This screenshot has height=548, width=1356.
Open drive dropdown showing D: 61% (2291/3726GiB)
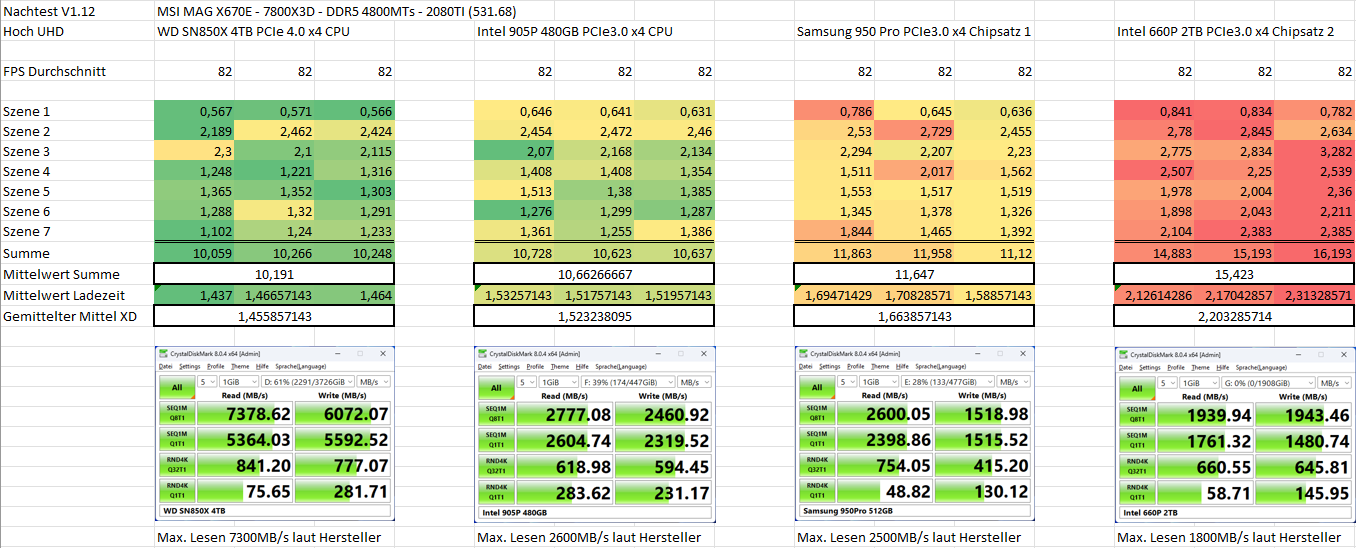point(306,382)
